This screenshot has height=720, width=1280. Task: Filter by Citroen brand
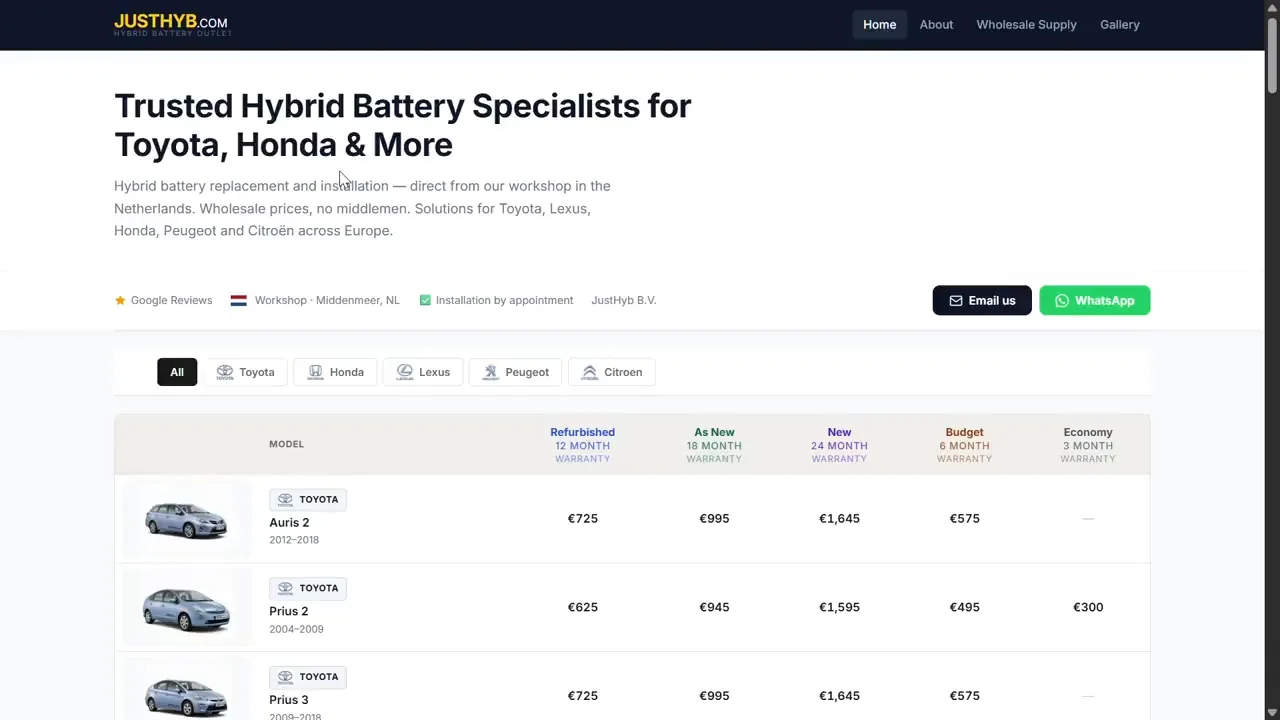point(612,372)
